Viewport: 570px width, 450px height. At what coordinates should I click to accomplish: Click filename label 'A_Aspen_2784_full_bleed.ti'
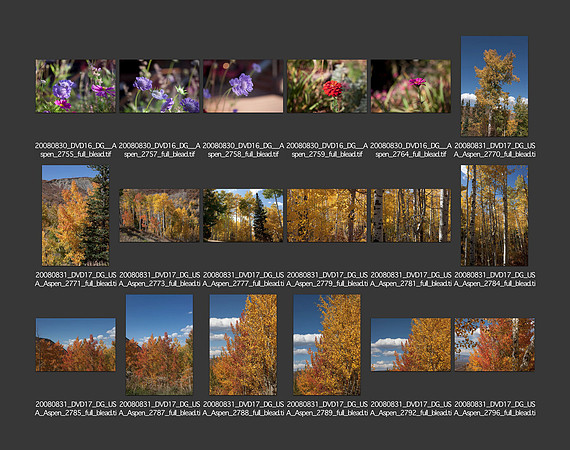point(494,284)
